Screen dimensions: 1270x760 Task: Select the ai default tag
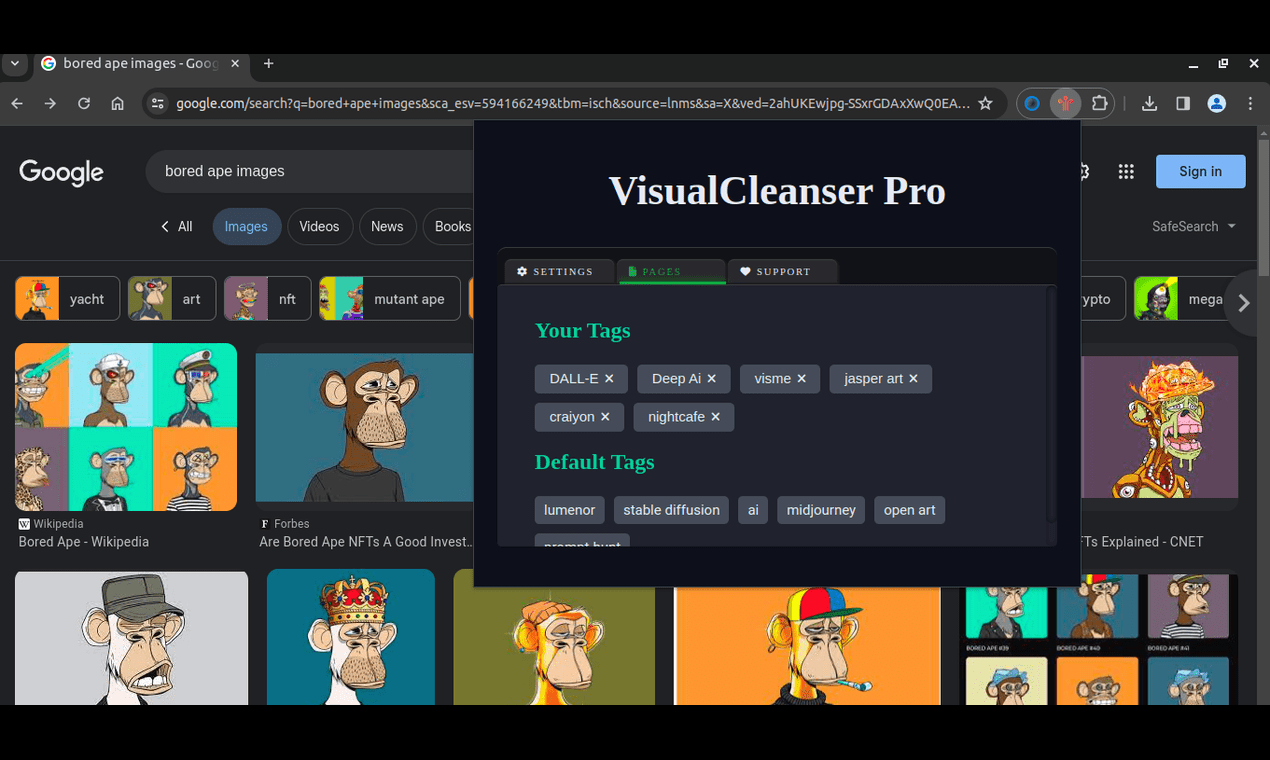753,510
